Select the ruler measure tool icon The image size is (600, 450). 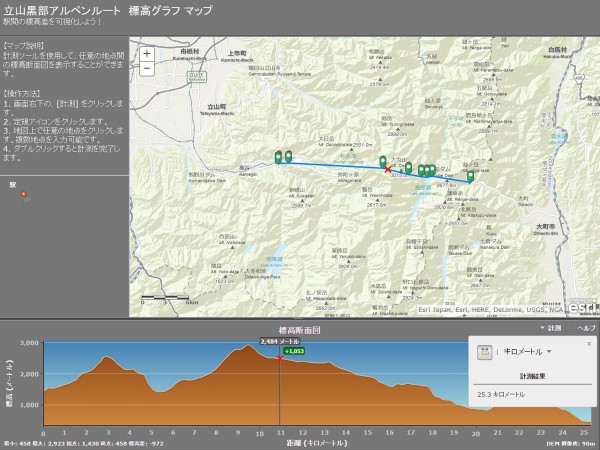click(483, 353)
